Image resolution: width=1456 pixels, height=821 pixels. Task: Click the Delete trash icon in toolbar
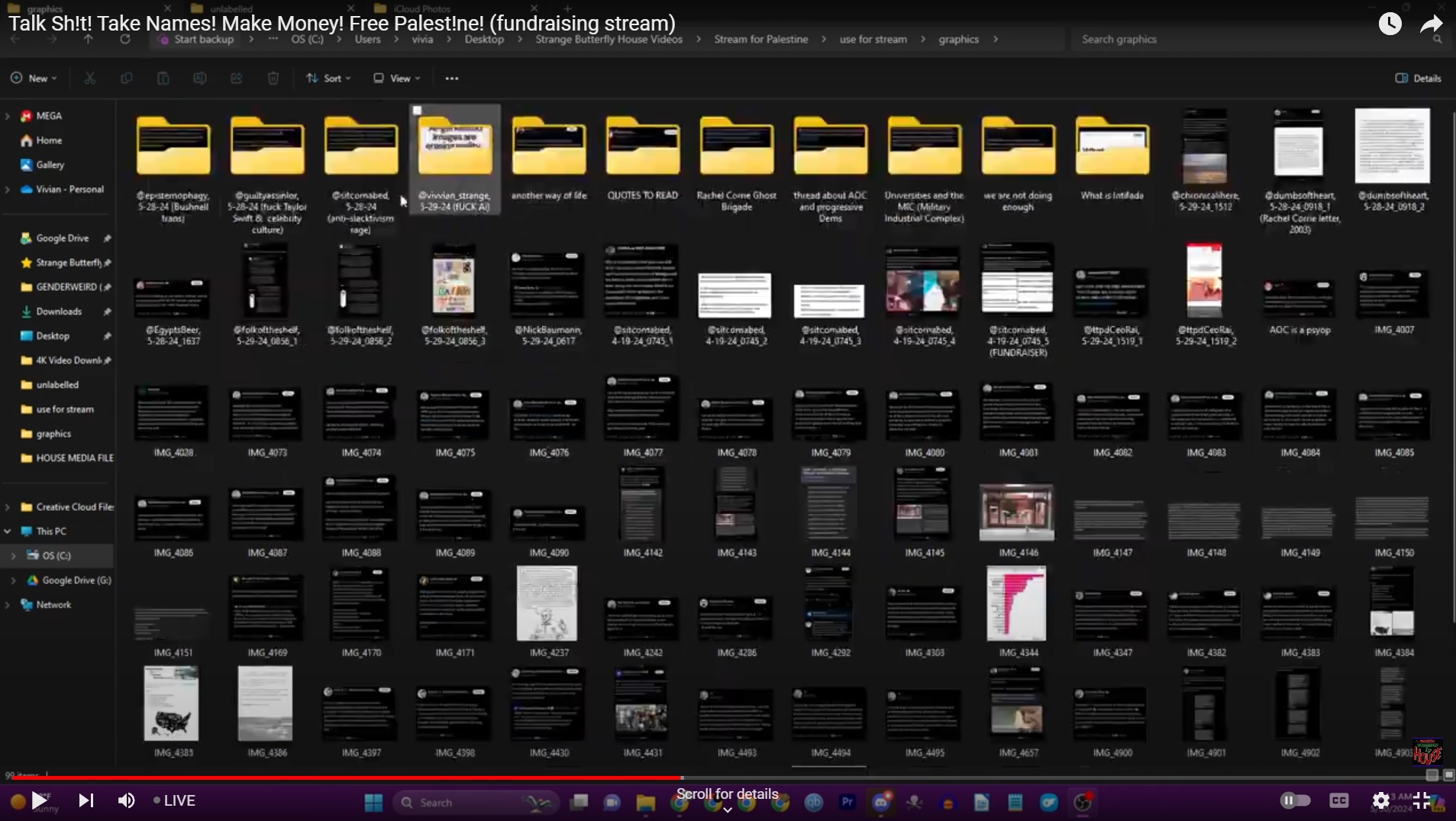[x=273, y=78]
